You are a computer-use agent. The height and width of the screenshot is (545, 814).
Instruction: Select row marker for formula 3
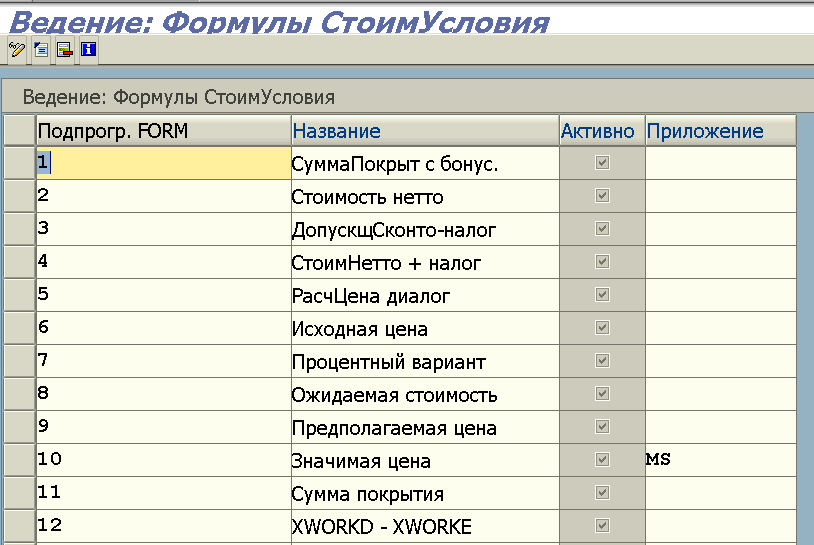tap(20, 229)
